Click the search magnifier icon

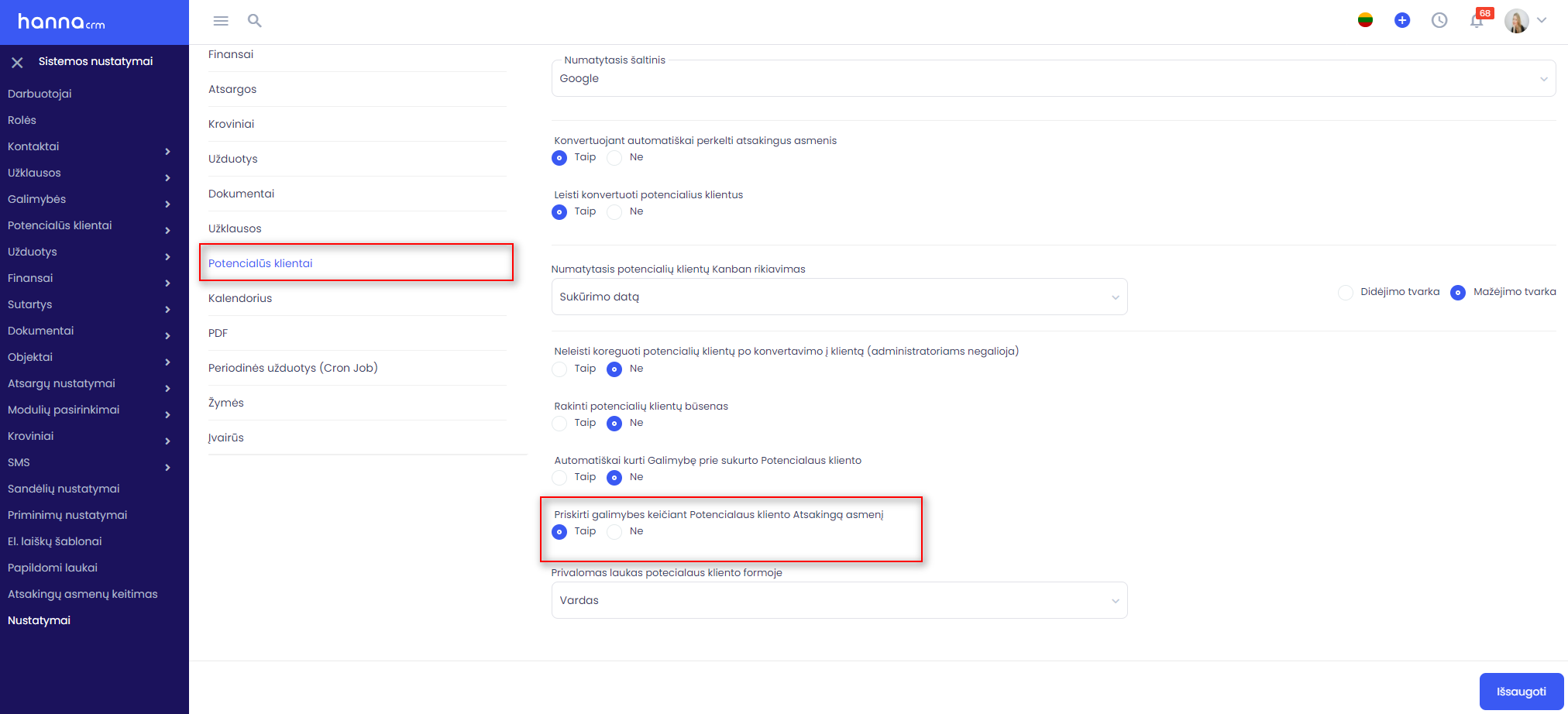tap(254, 21)
